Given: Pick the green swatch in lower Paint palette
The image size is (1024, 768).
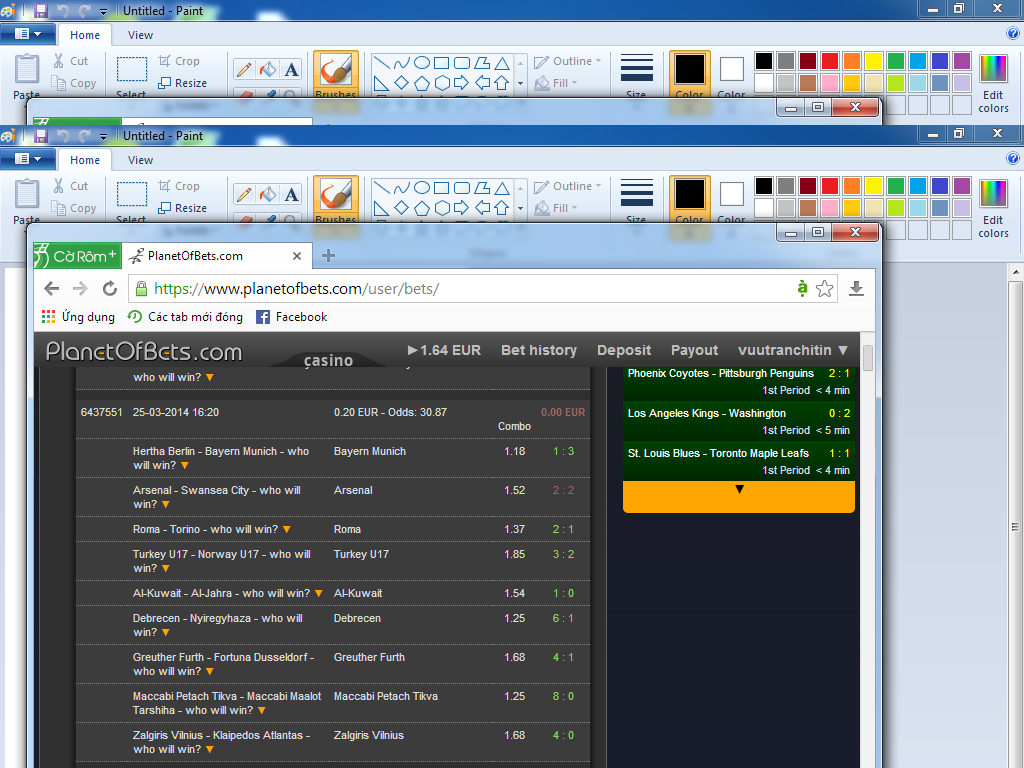Looking at the screenshot, I should [x=896, y=186].
